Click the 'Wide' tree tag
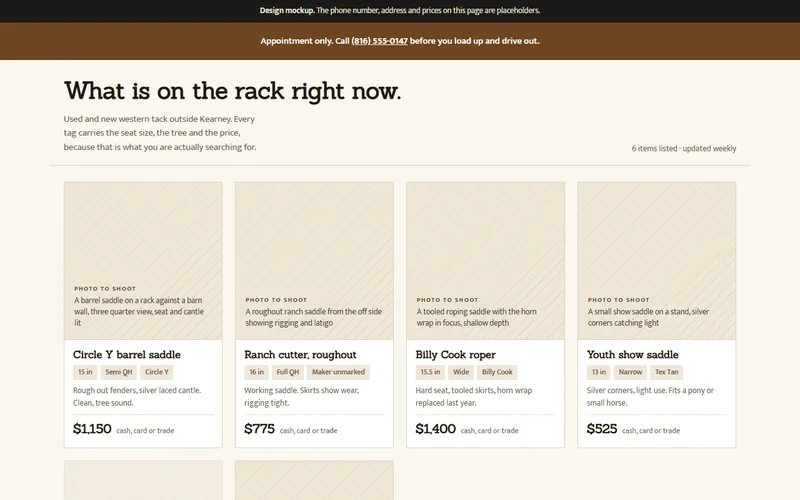 coord(461,372)
